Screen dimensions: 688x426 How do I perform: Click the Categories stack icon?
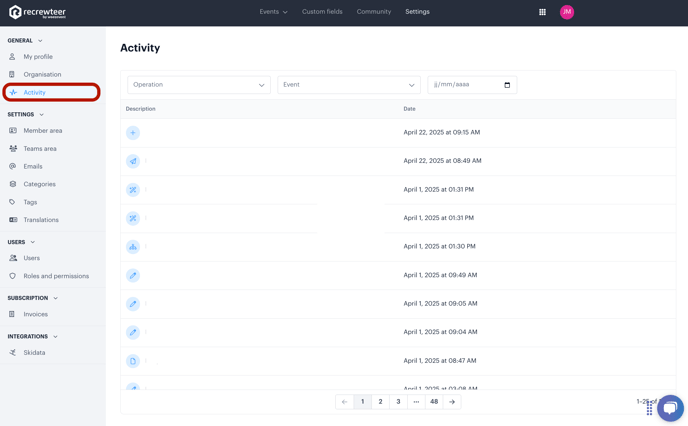[x=13, y=184]
